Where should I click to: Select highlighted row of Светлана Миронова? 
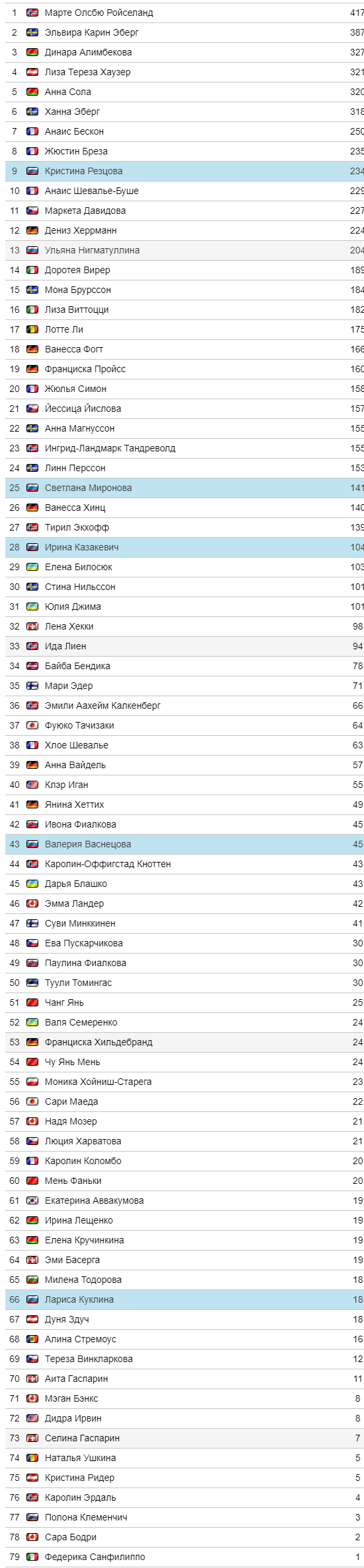(184, 488)
